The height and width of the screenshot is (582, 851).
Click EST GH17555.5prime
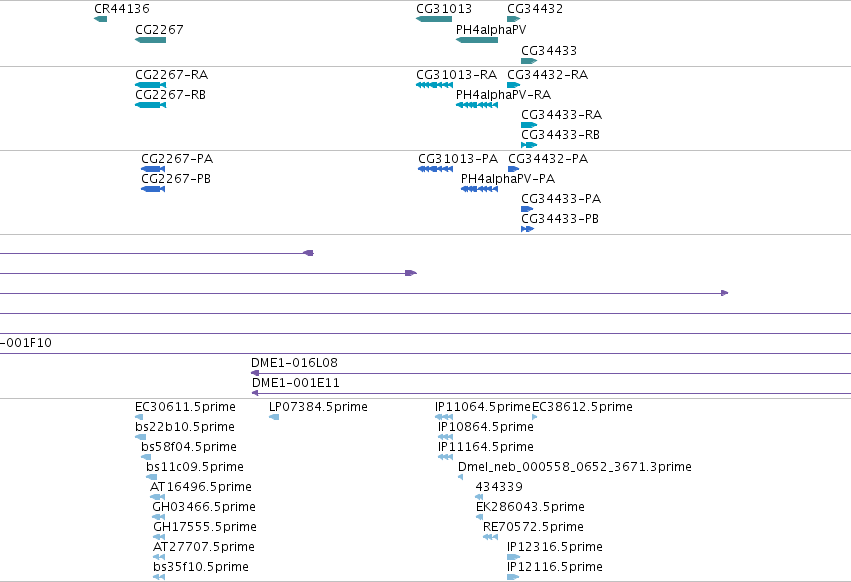click(205, 527)
